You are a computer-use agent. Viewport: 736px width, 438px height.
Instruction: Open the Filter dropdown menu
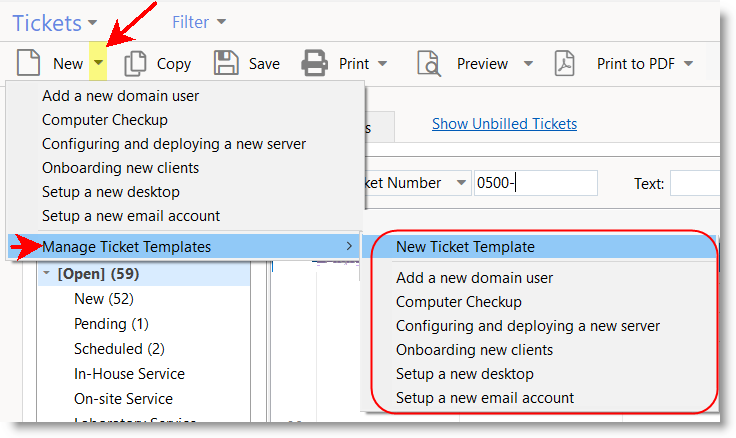[198, 21]
